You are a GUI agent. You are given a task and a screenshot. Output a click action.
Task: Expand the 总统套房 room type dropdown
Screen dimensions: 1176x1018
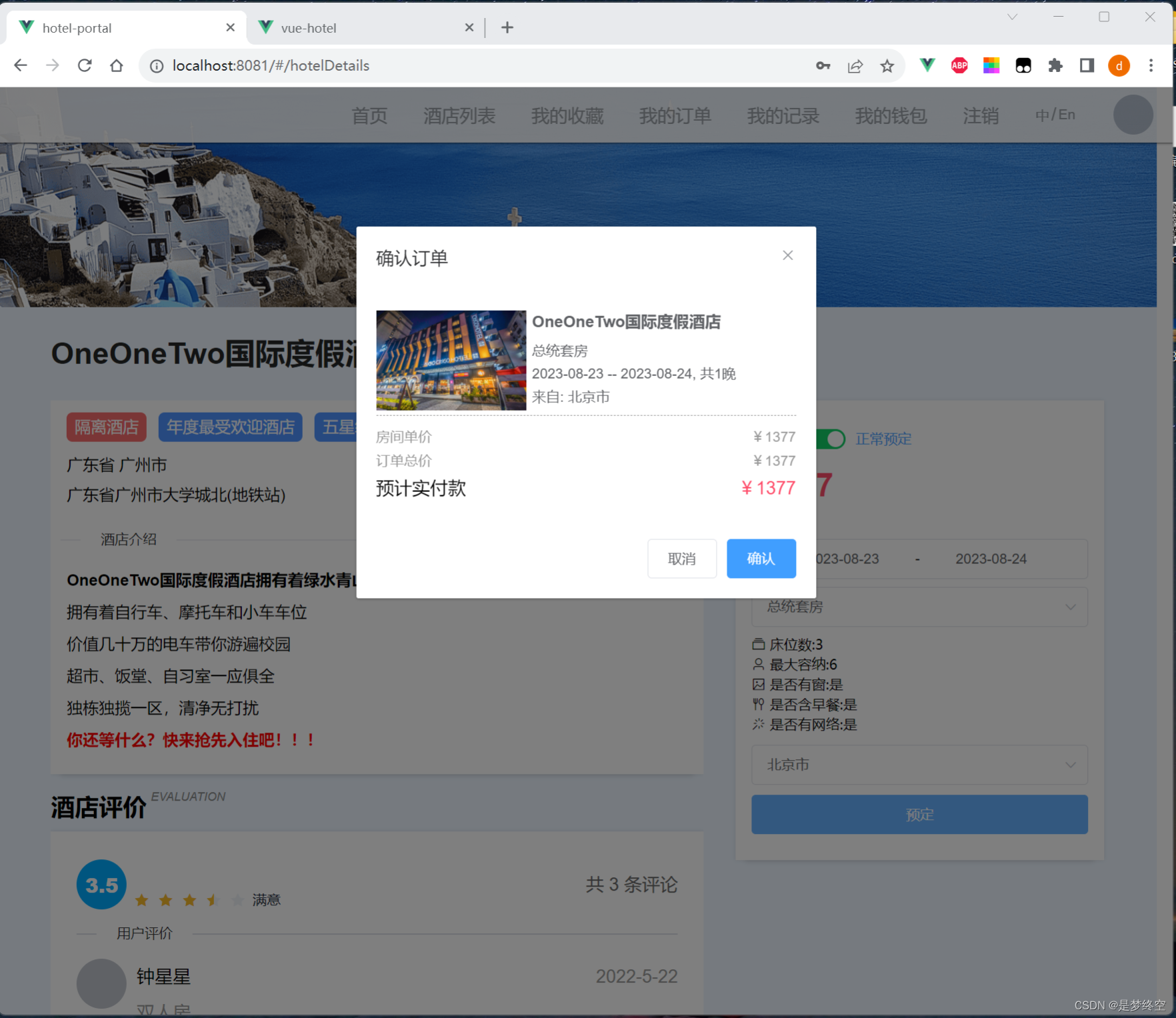tap(919, 607)
